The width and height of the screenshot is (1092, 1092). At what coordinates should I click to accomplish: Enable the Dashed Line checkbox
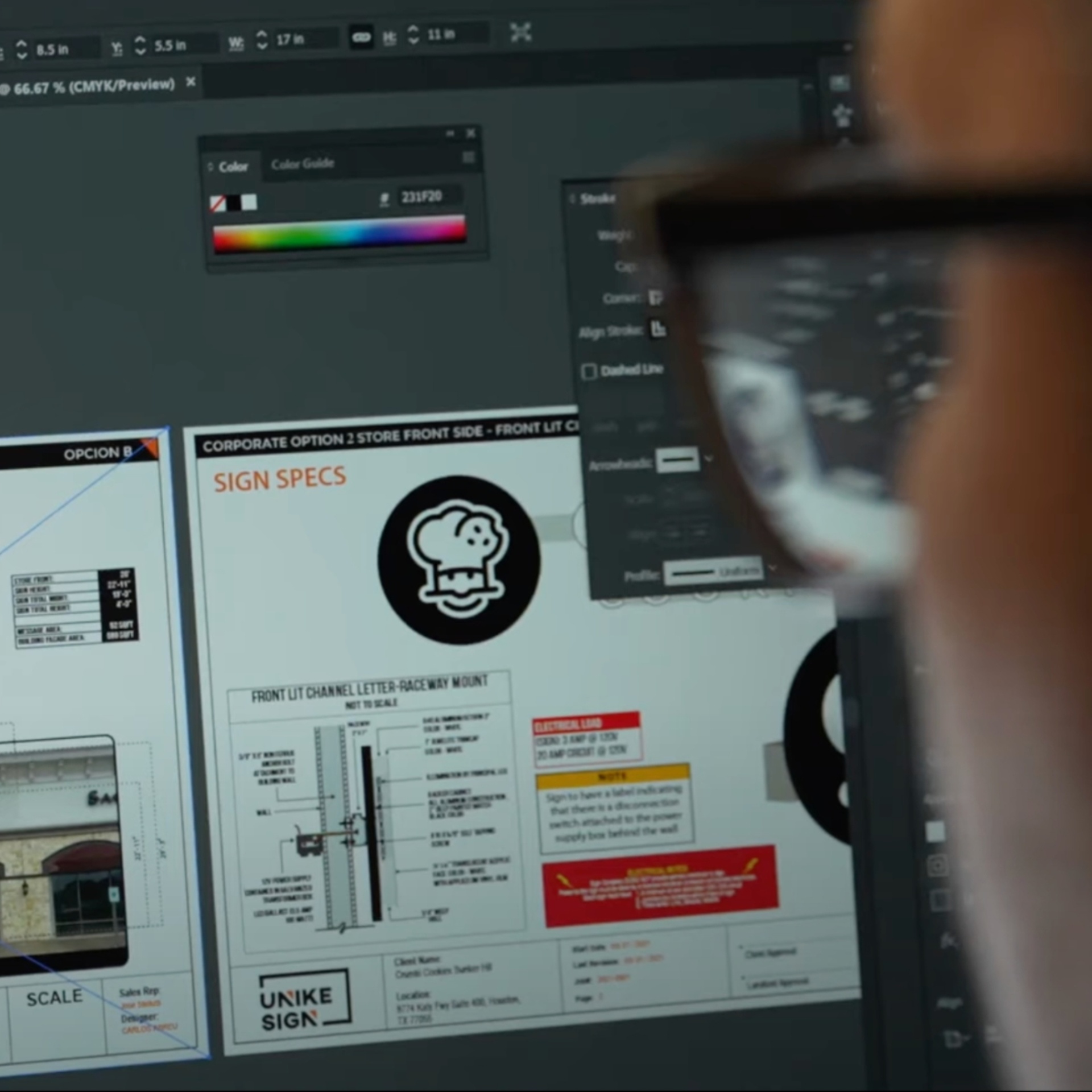click(589, 371)
